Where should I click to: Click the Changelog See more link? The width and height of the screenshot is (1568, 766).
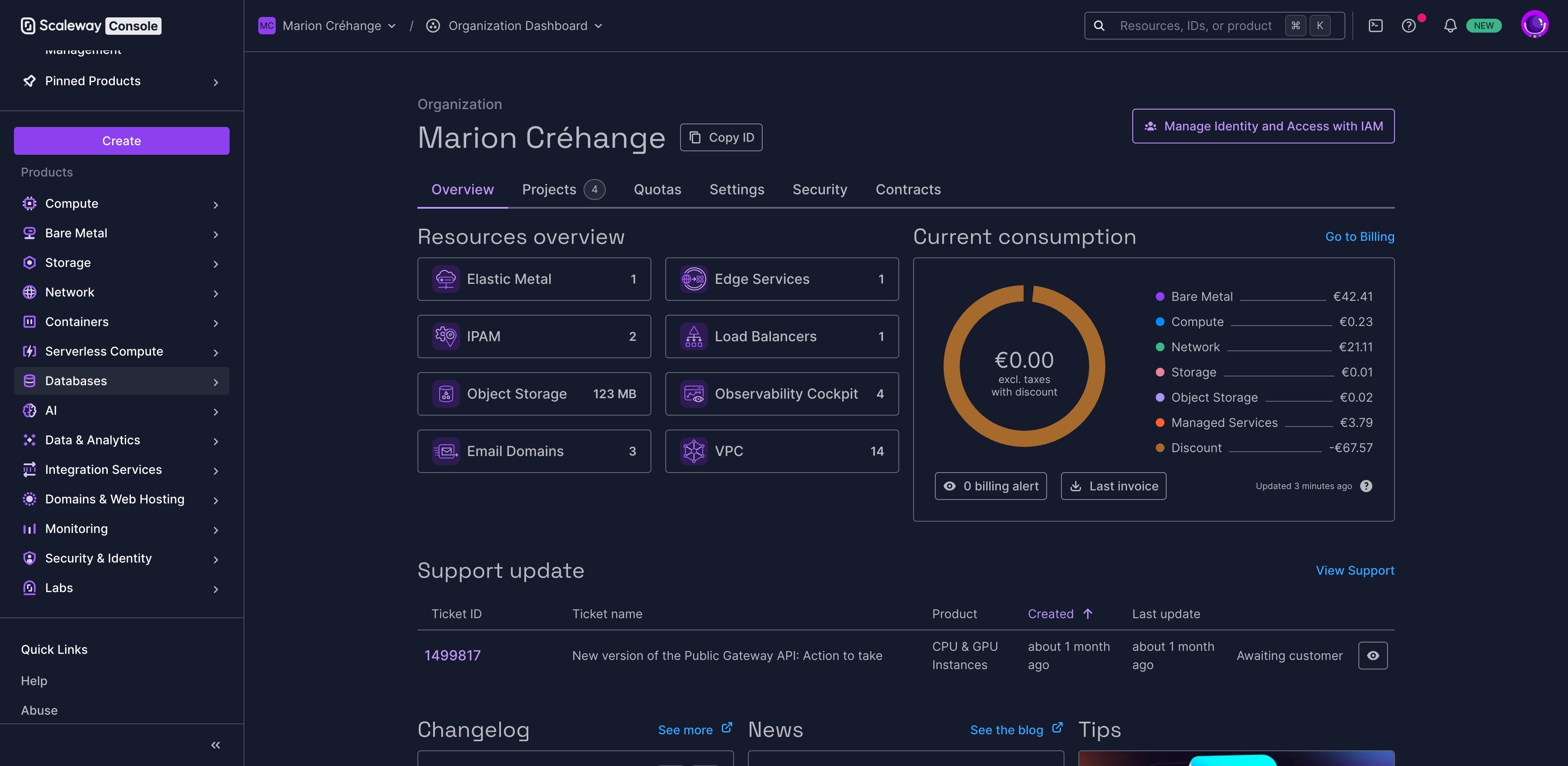[x=695, y=729]
